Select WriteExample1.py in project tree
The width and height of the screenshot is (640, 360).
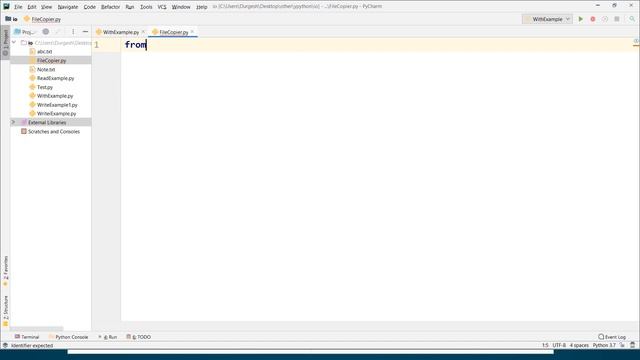(57, 105)
